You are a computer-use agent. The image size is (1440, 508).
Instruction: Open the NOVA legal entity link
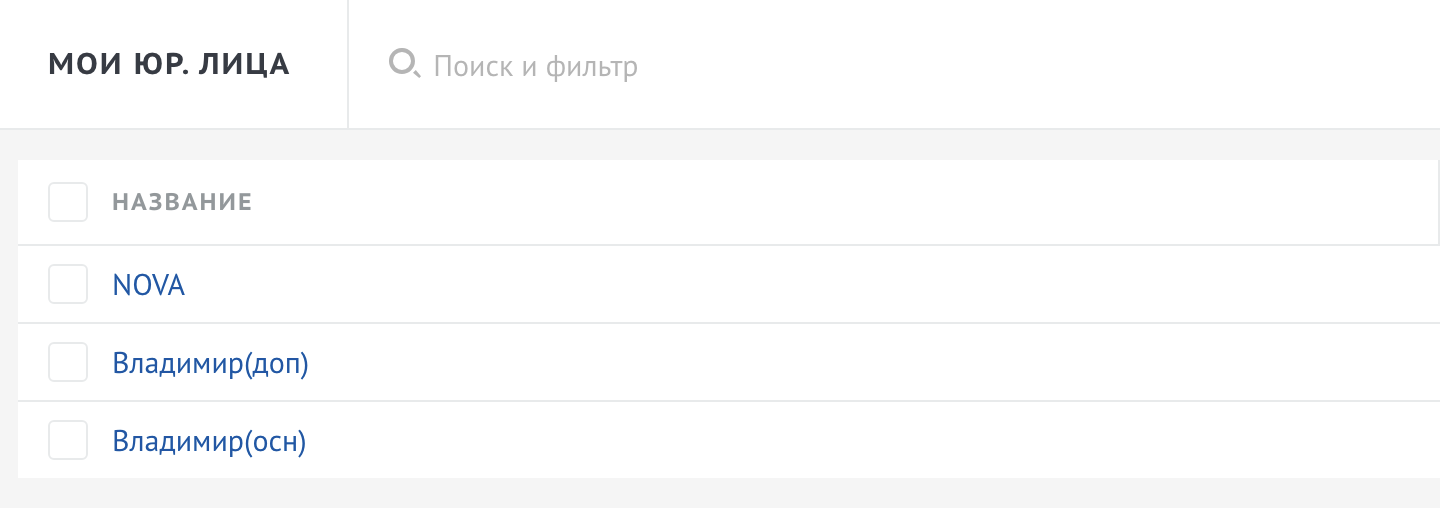(x=149, y=285)
